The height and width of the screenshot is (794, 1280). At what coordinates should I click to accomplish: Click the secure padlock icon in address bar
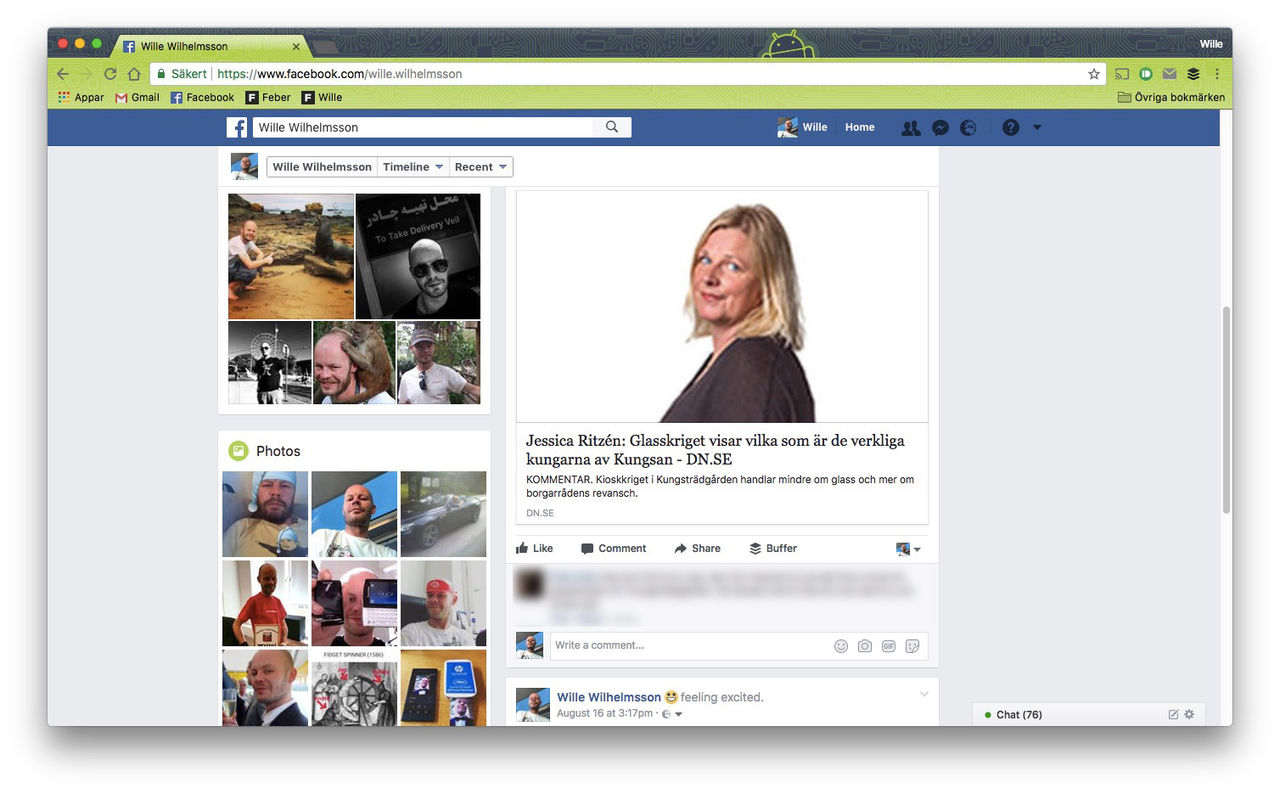click(160, 74)
